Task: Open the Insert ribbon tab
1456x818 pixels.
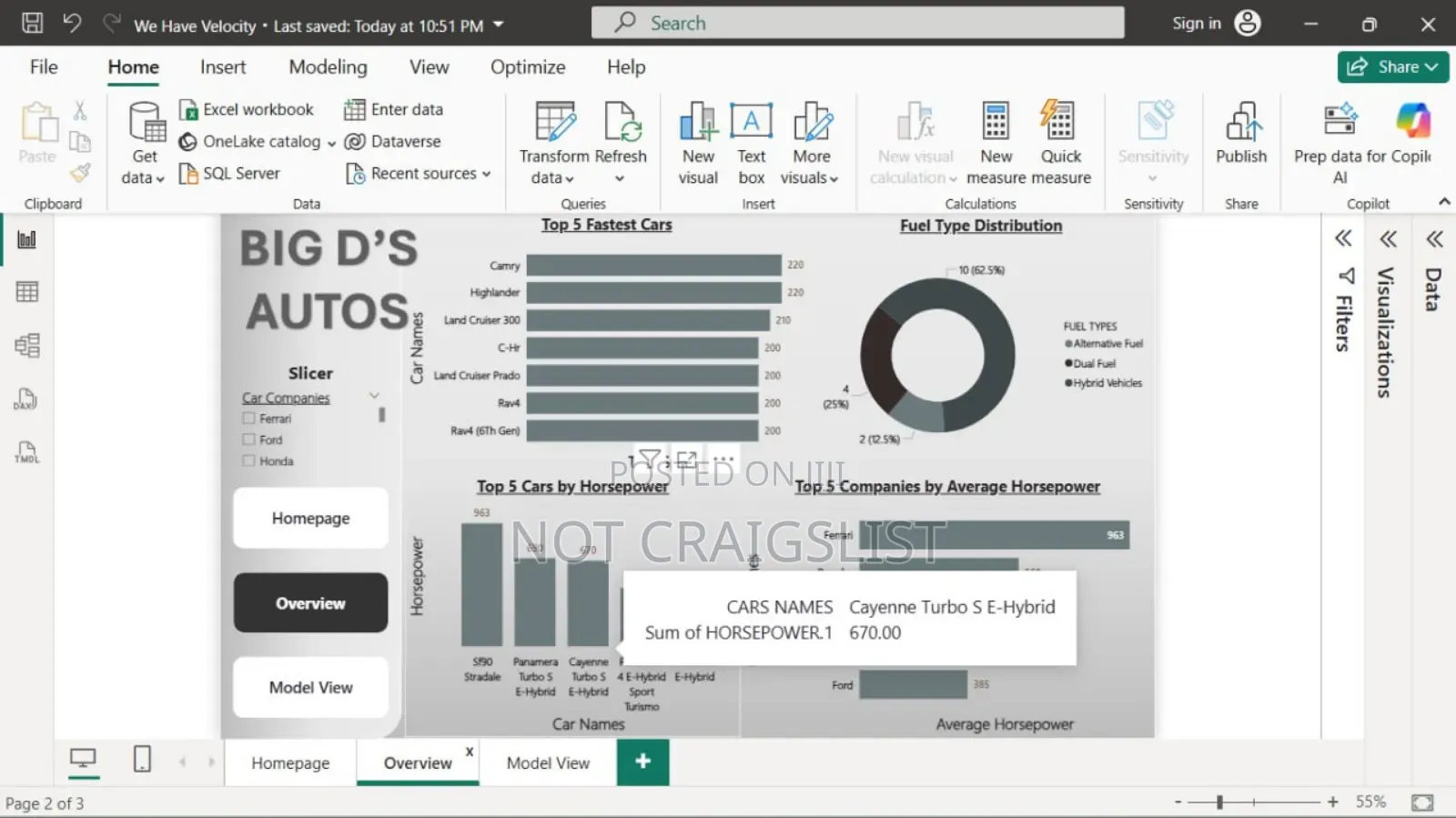Action: (223, 67)
